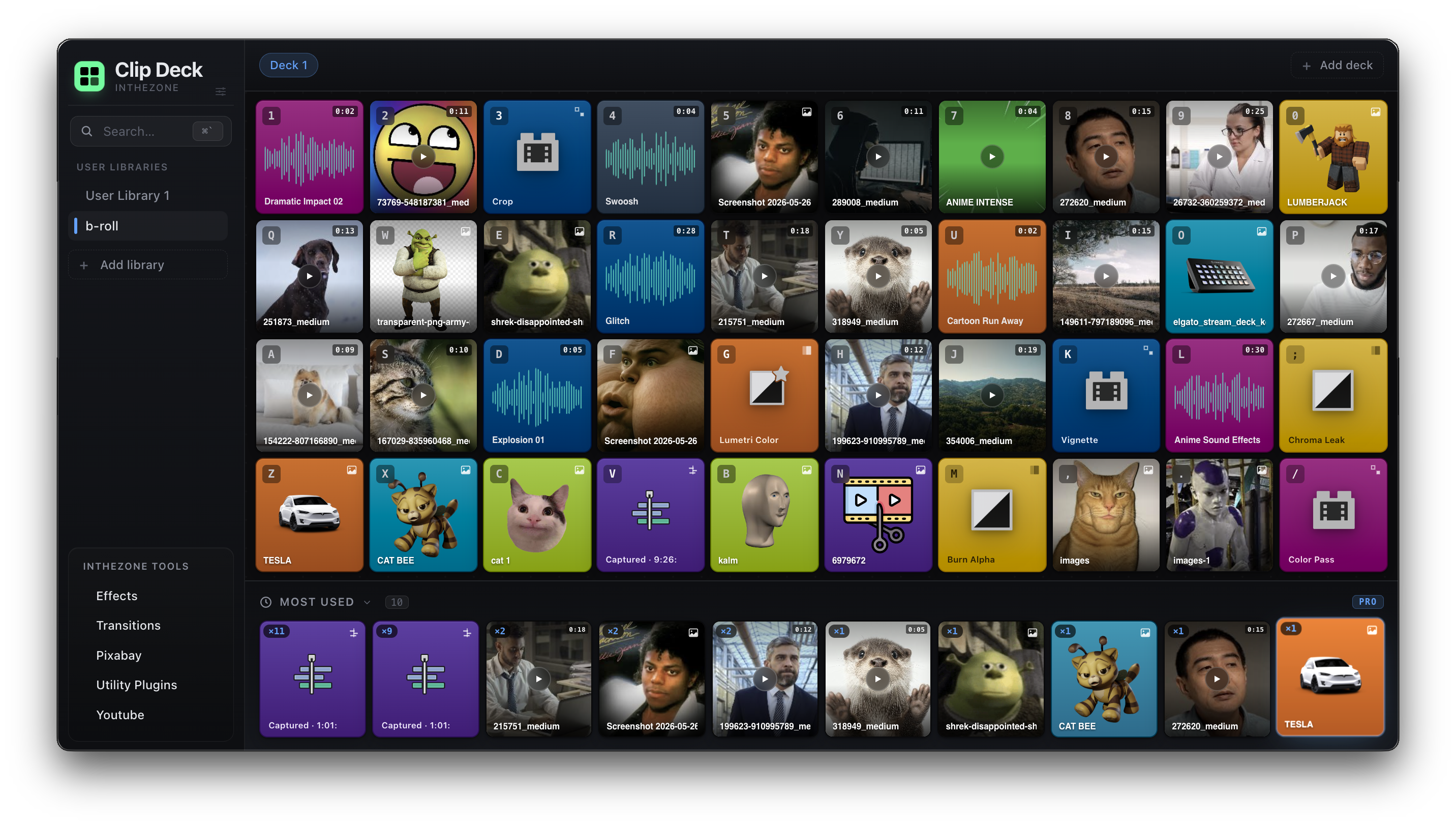
Task: Play the 251873_medium dog clip
Action: [310, 276]
